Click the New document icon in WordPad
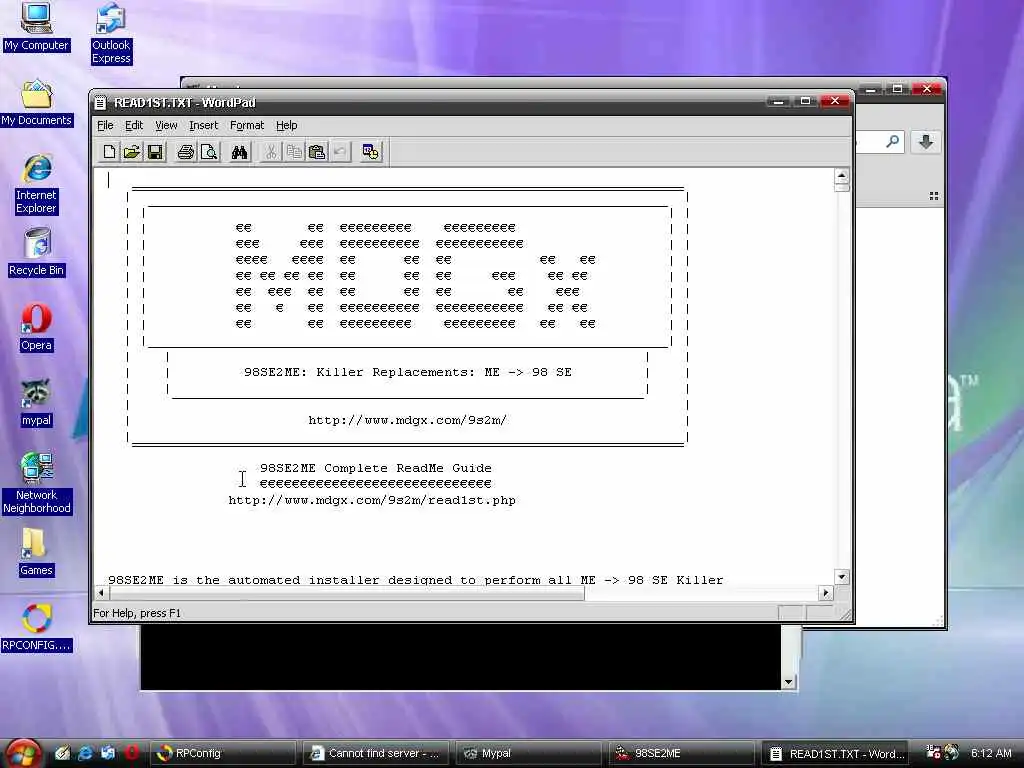 [109, 152]
